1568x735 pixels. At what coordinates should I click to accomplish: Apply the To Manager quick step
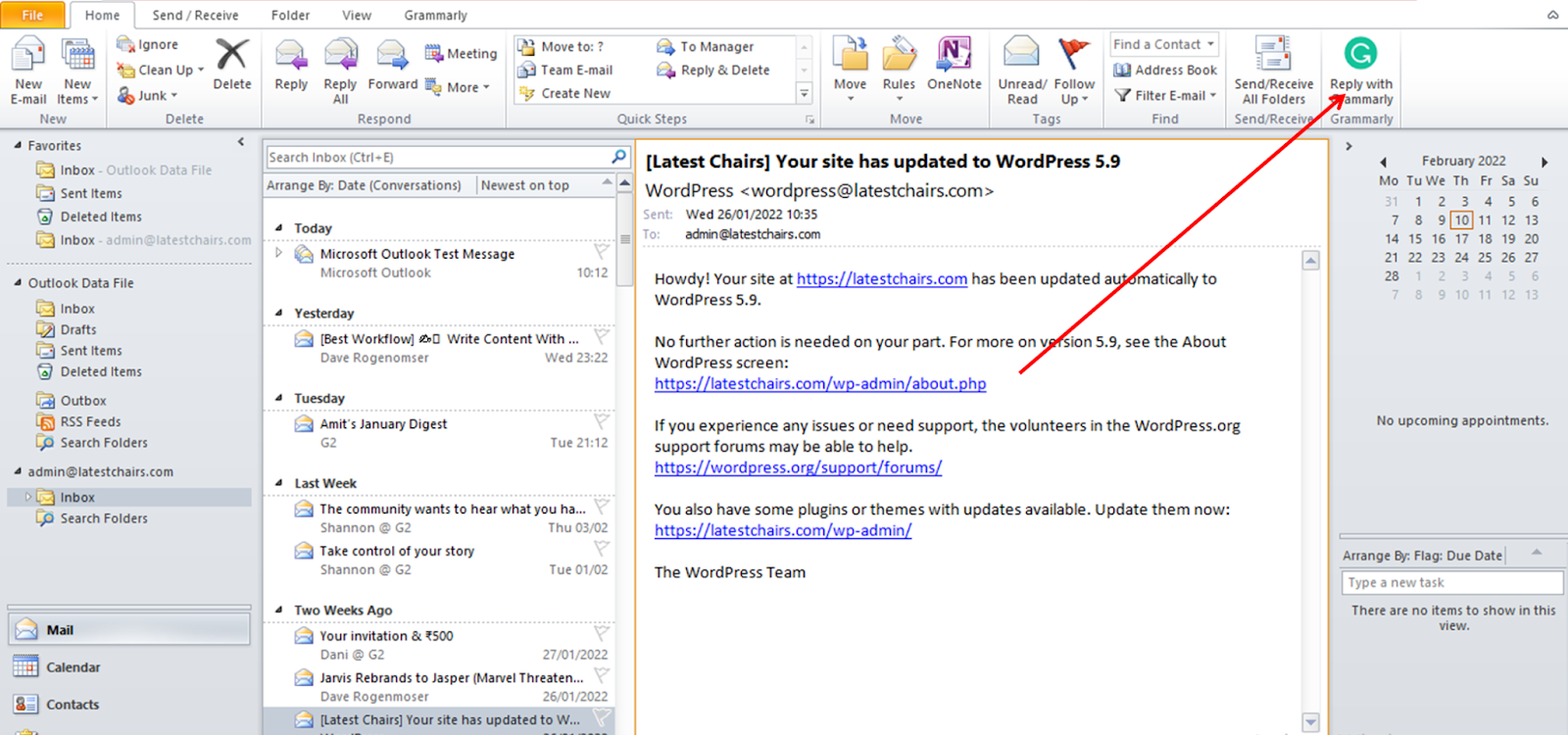(x=705, y=46)
